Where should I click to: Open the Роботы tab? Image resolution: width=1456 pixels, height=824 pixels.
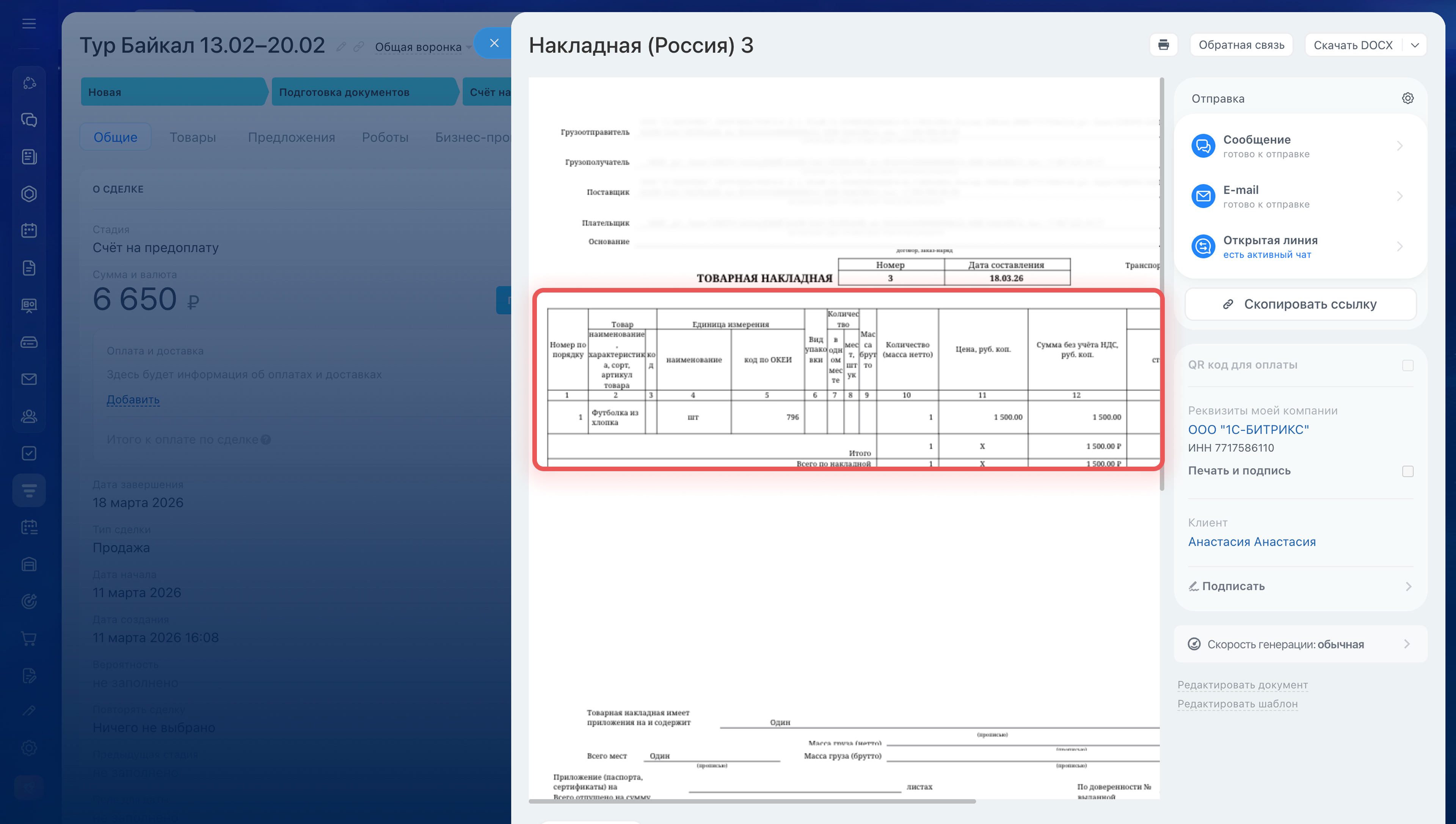pos(384,137)
